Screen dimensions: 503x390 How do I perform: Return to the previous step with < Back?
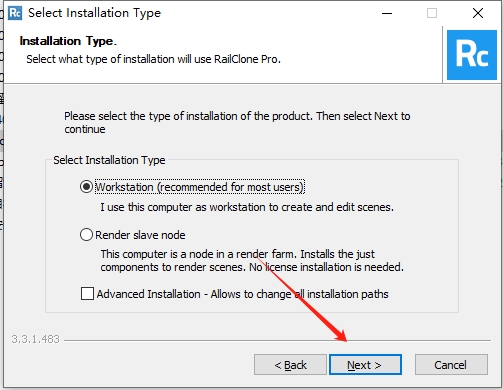(290, 365)
